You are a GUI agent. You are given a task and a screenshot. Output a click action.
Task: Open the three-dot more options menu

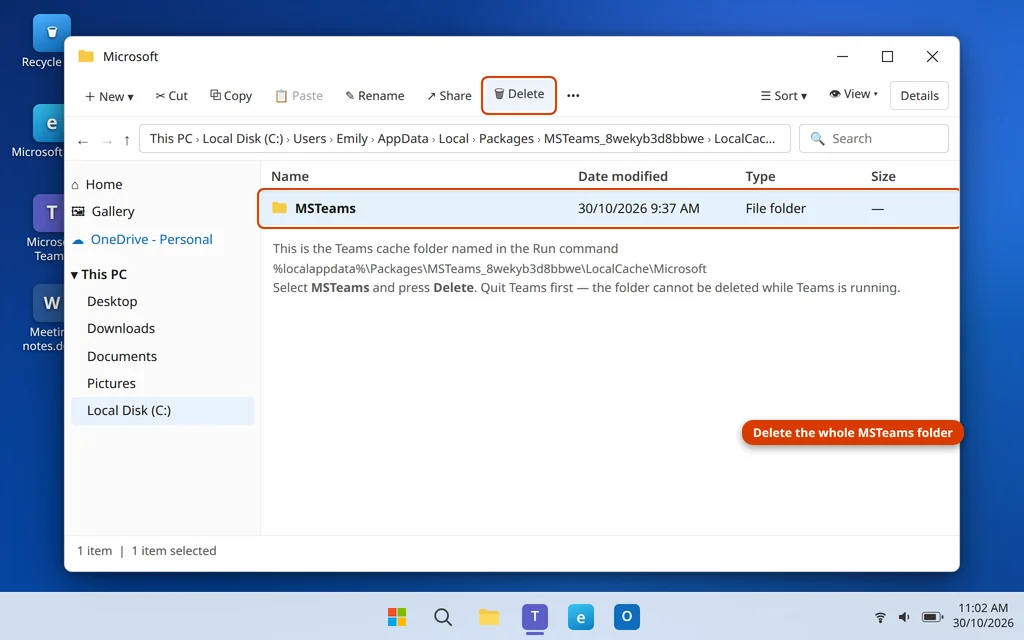(573, 96)
